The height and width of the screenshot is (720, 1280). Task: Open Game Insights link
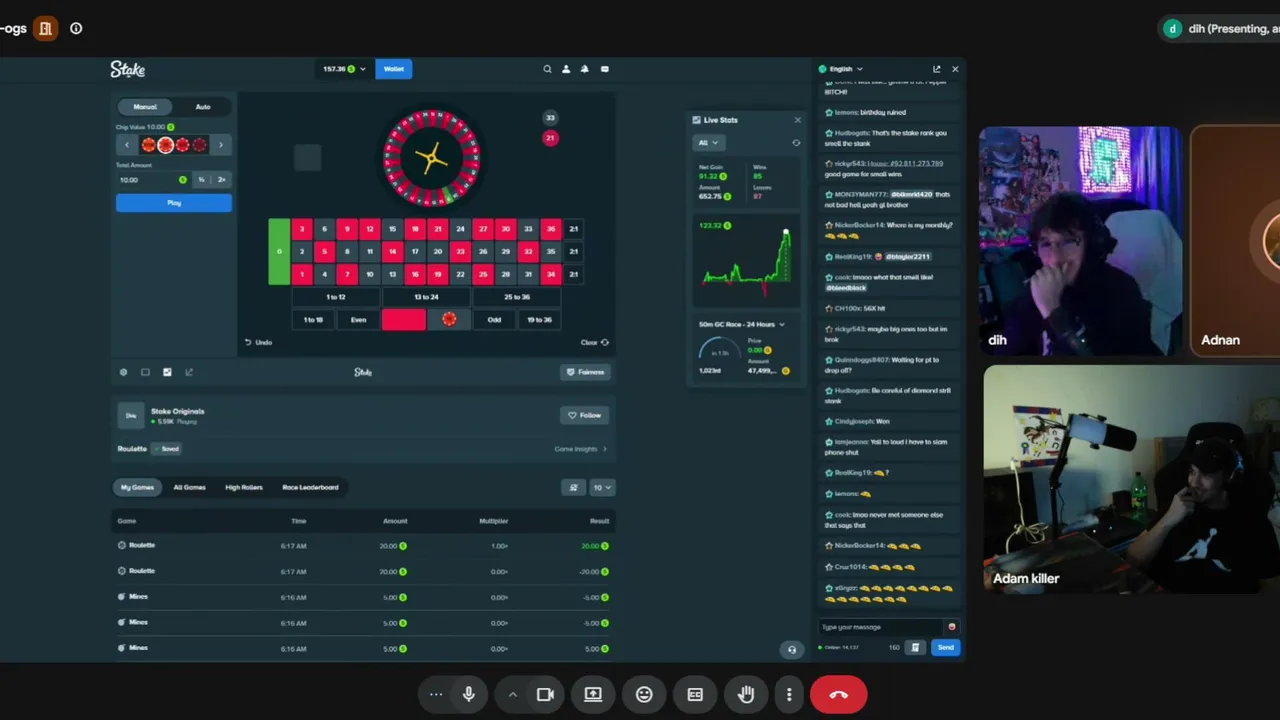tap(580, 449)
